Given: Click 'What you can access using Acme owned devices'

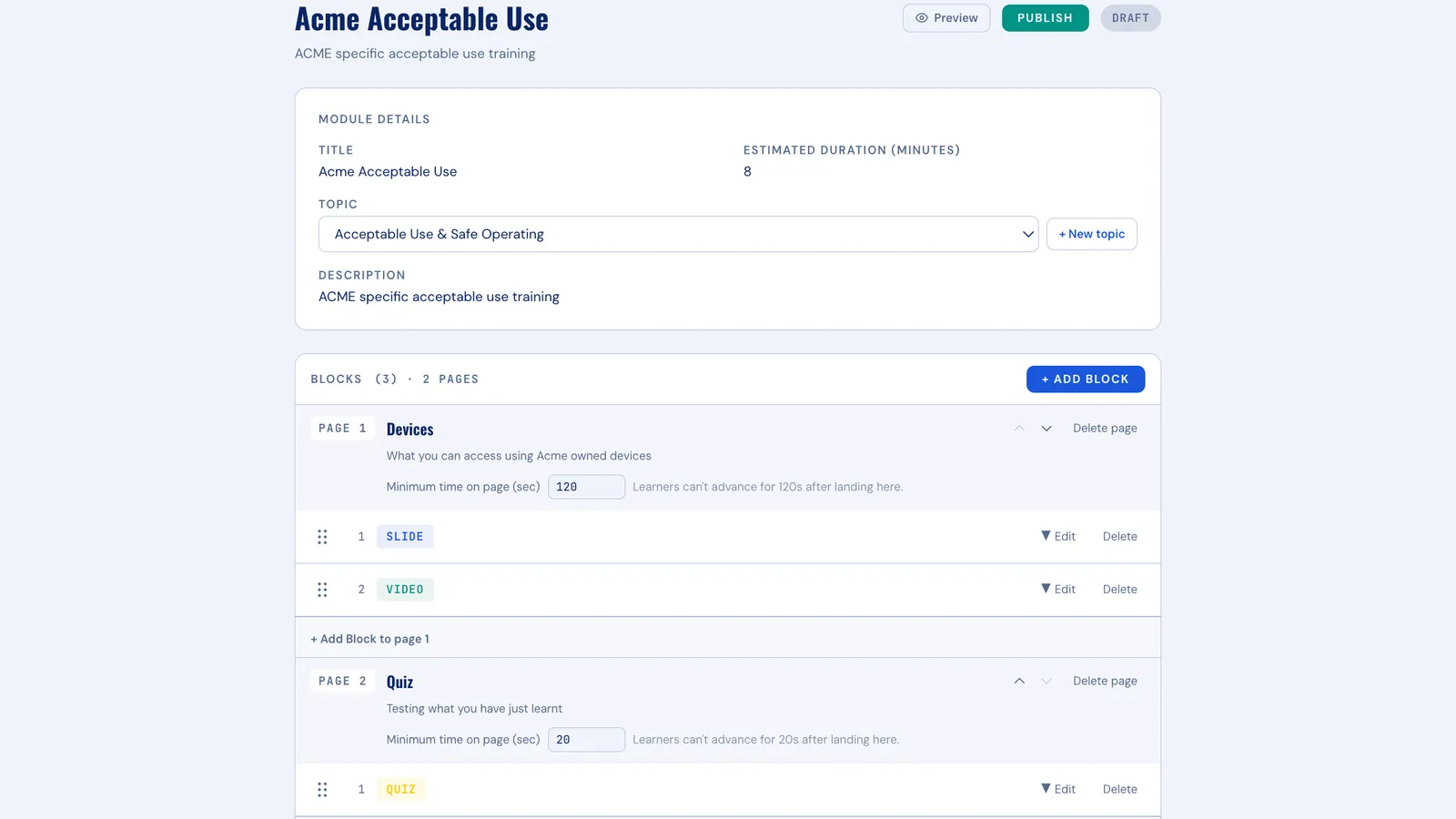Looking at the screenshot, I should (519, 456).
